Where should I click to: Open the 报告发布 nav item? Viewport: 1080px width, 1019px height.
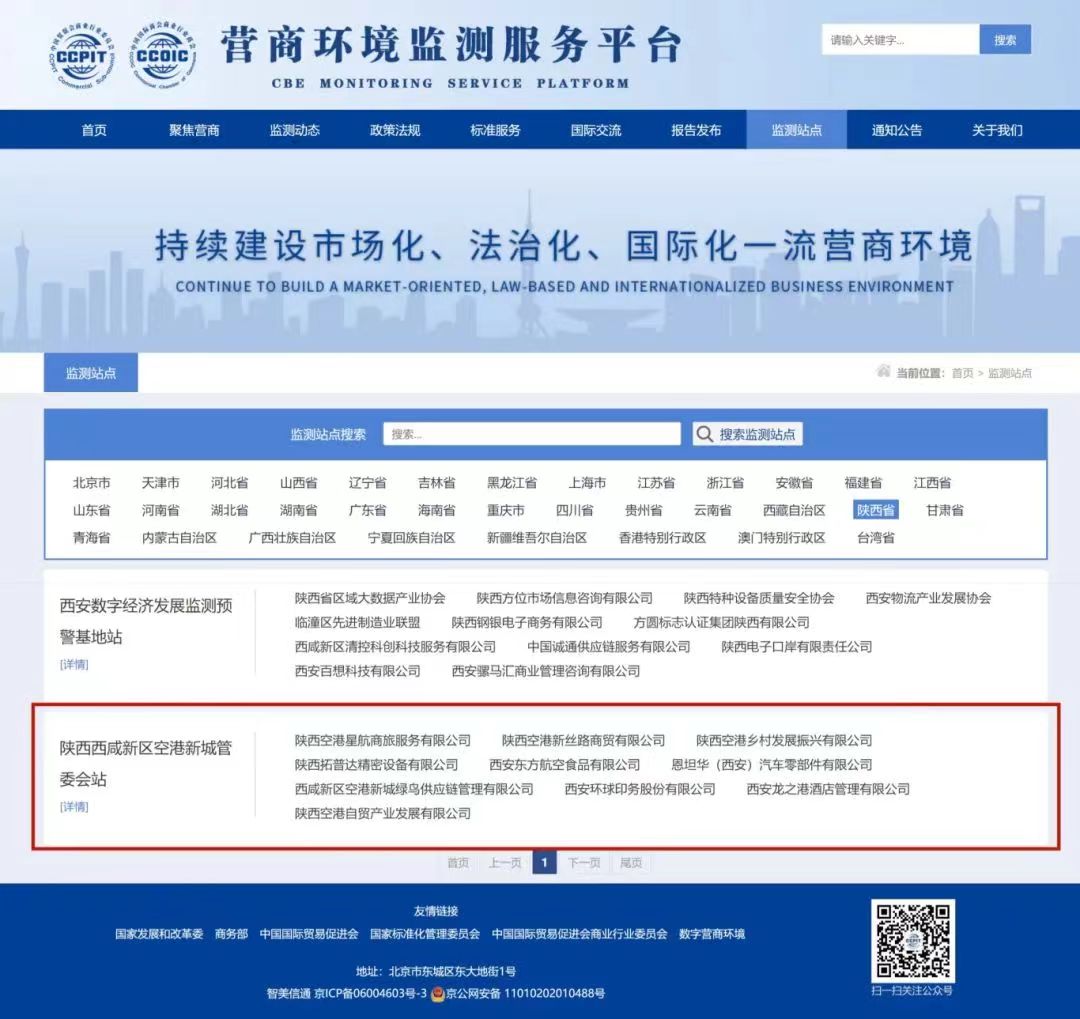click(696, 130)
